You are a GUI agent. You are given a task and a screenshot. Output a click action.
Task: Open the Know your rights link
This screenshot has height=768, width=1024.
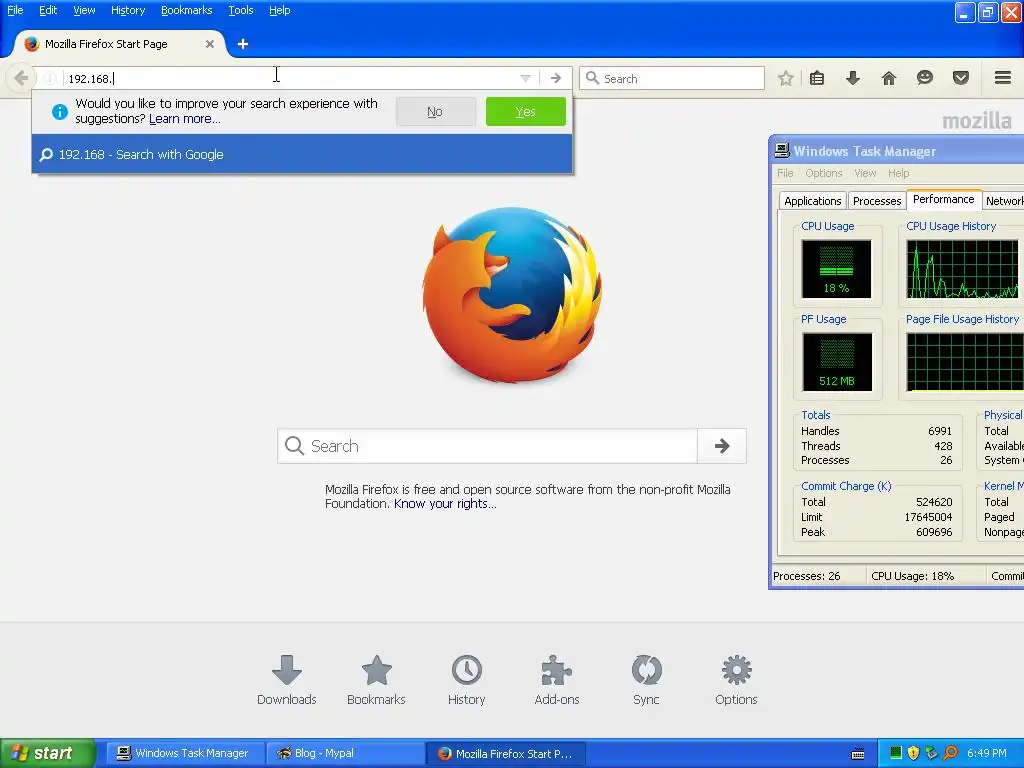pyautogui.click(x=445, y=504)
